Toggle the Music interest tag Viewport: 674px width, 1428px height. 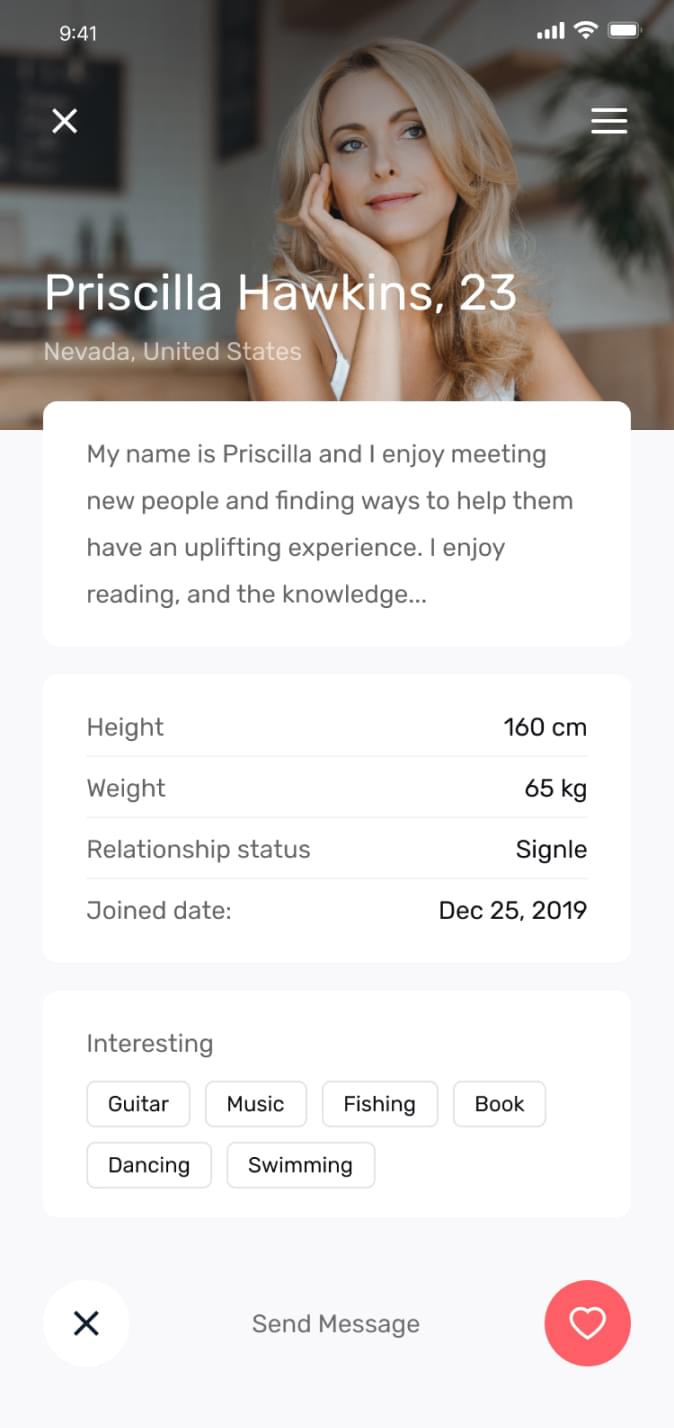tap(255, 1104)
